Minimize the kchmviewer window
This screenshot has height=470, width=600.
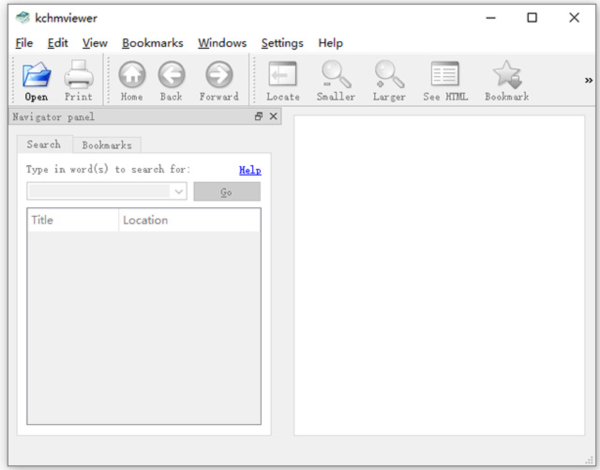[491, 18]
